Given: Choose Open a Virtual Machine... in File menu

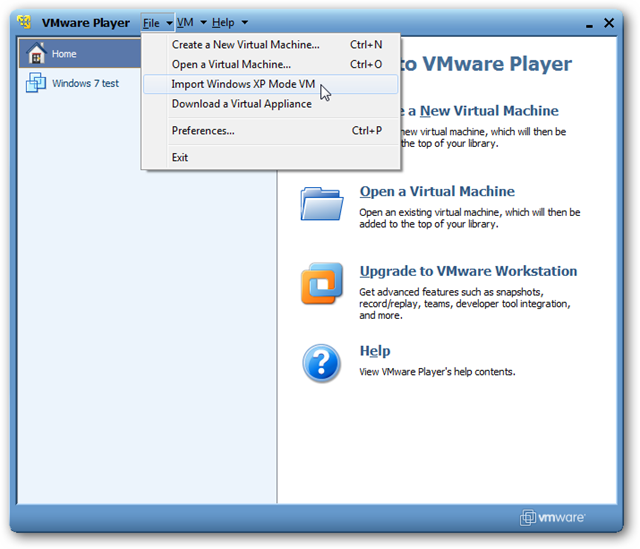Looking at the screenshot, I should point(271,64).
